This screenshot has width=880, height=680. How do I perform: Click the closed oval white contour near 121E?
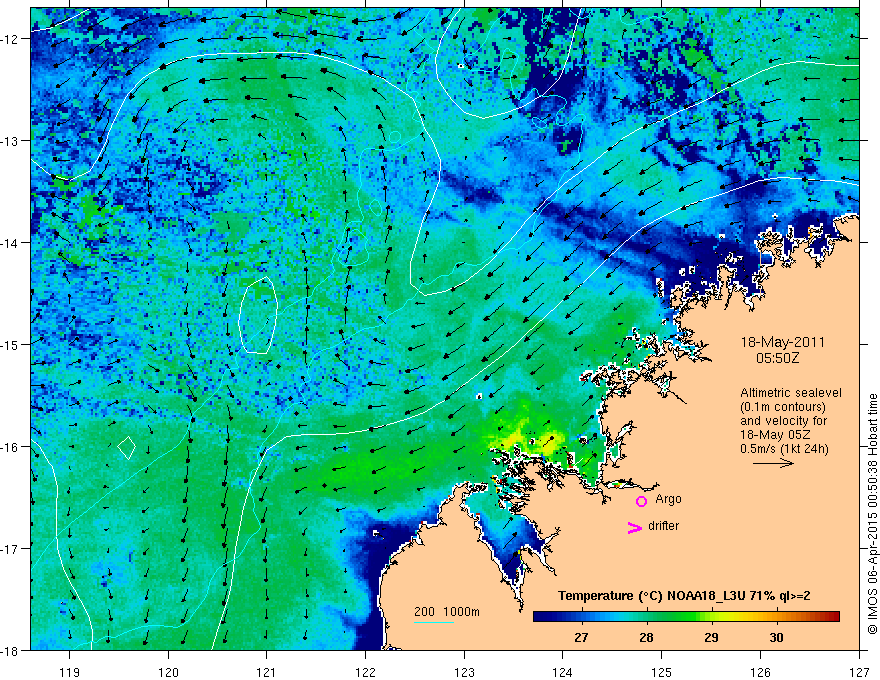[258, 315]
